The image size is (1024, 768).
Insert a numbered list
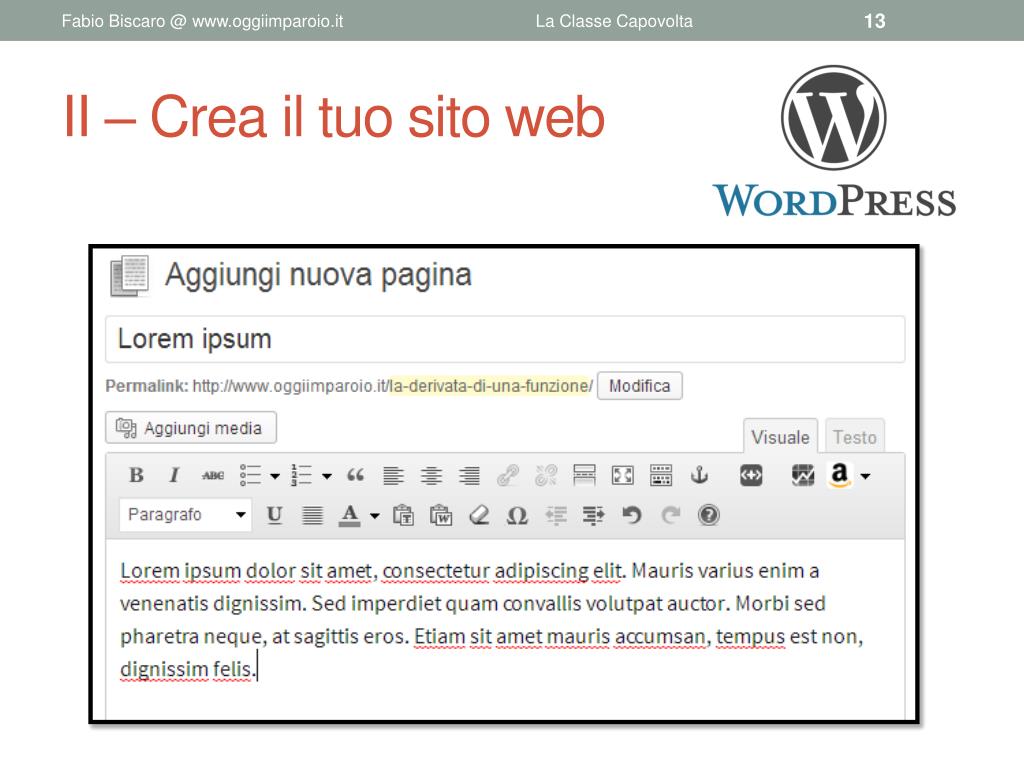click(302, 475)
